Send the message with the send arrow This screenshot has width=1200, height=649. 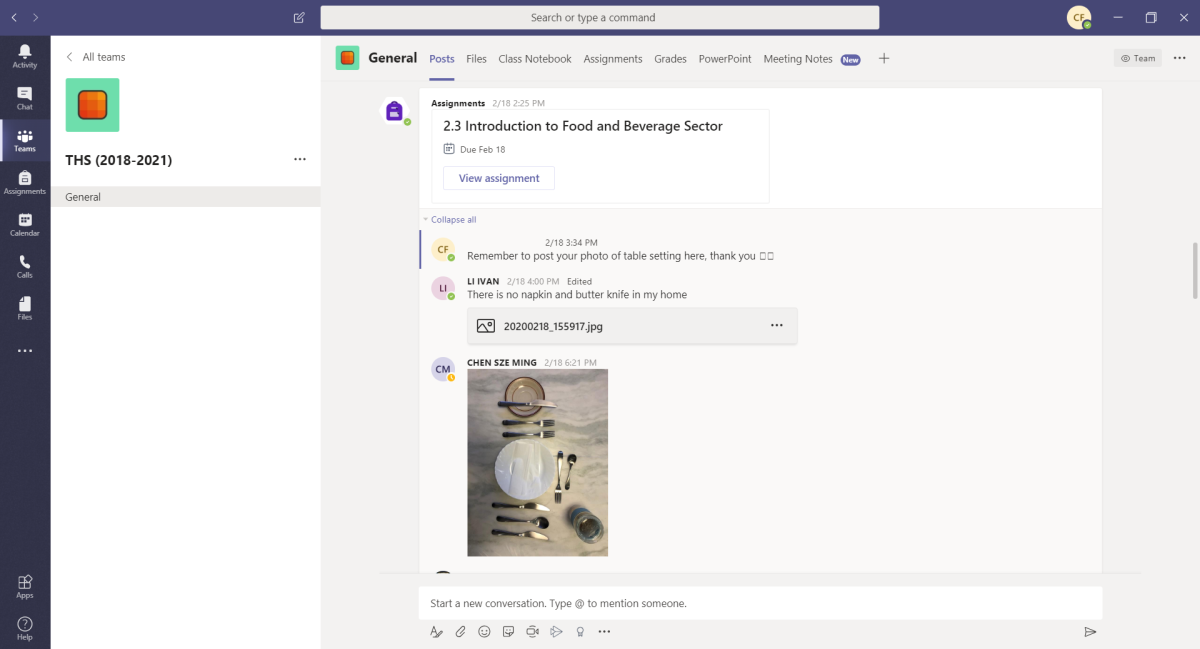pos(1090,631)
